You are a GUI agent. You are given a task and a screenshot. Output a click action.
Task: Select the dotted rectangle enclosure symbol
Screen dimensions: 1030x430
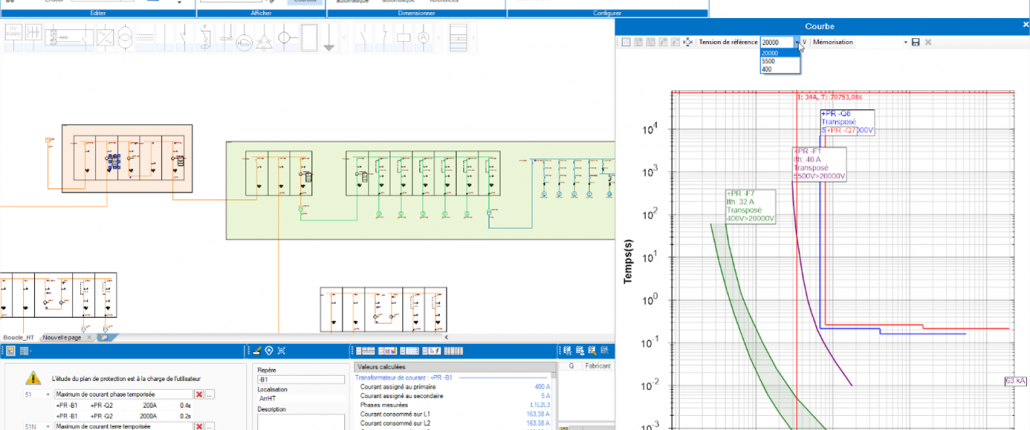point(309,37)
